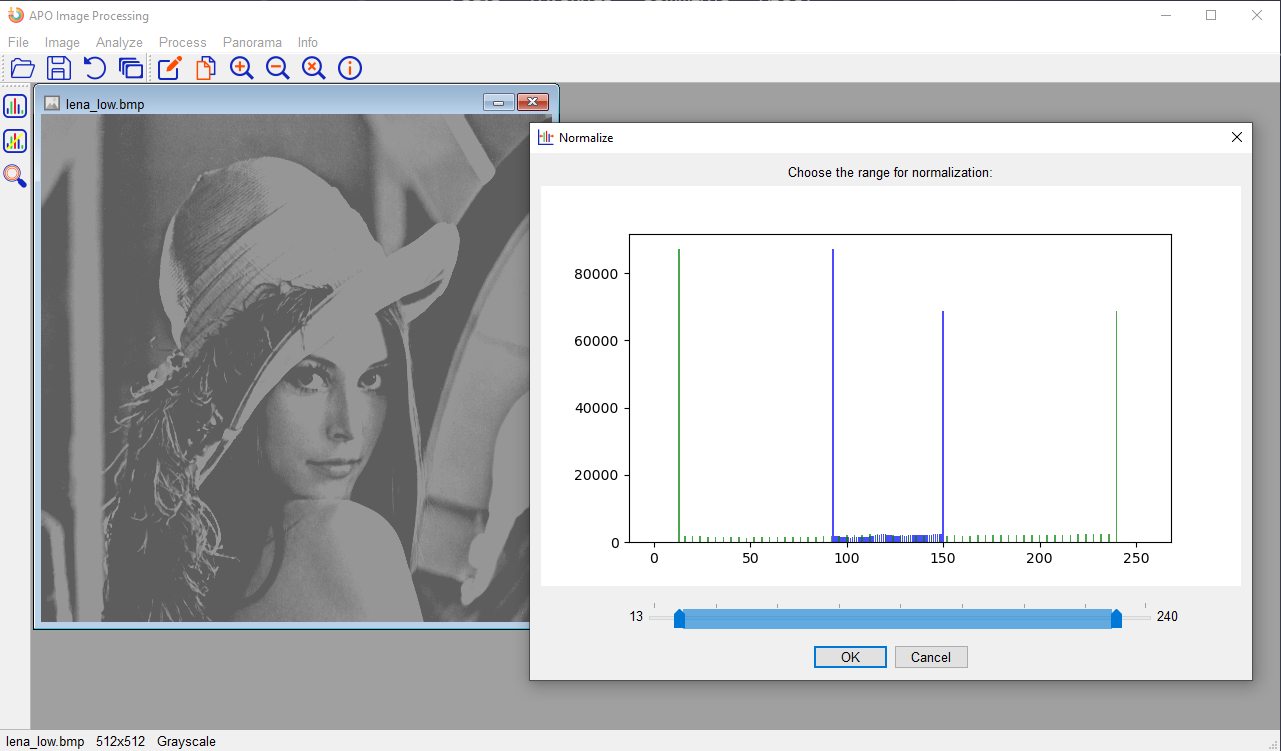
Task: Click the magnifier icon in the left sidebar
Action: point(15,176)
